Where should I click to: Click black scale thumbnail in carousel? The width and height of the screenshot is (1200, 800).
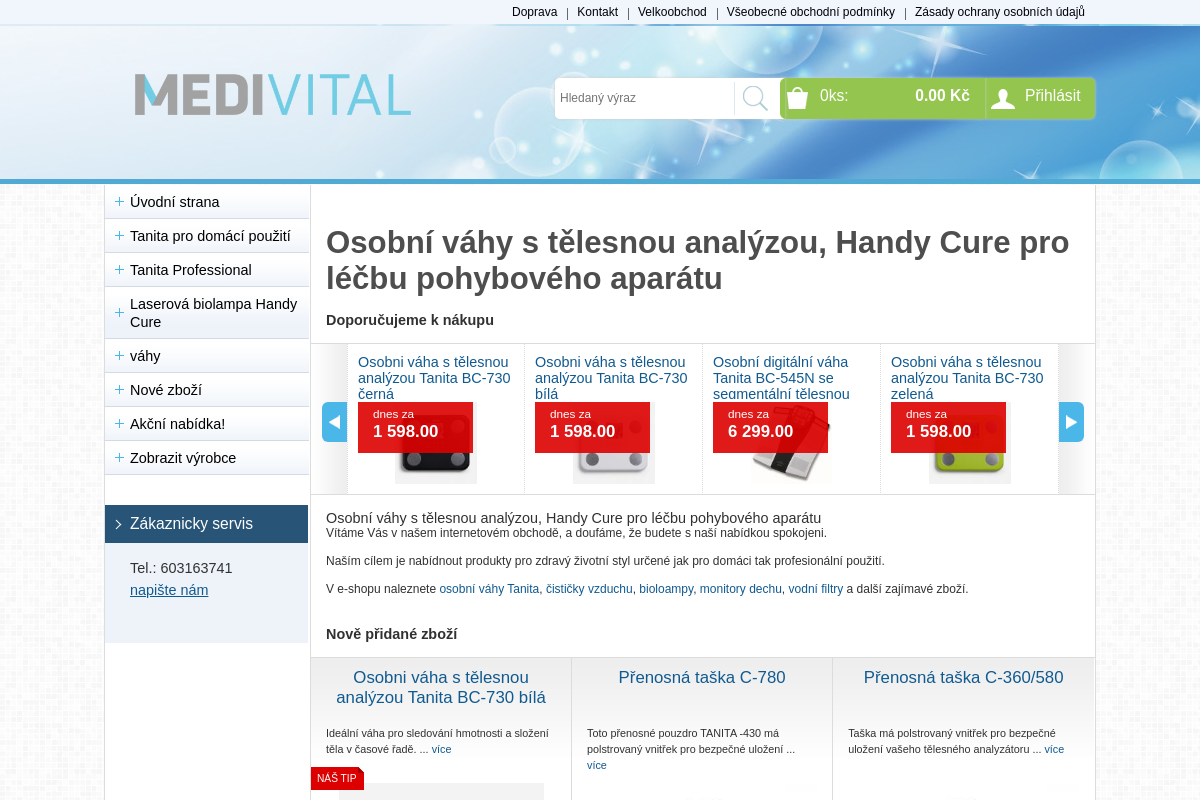tap(436, 443)
